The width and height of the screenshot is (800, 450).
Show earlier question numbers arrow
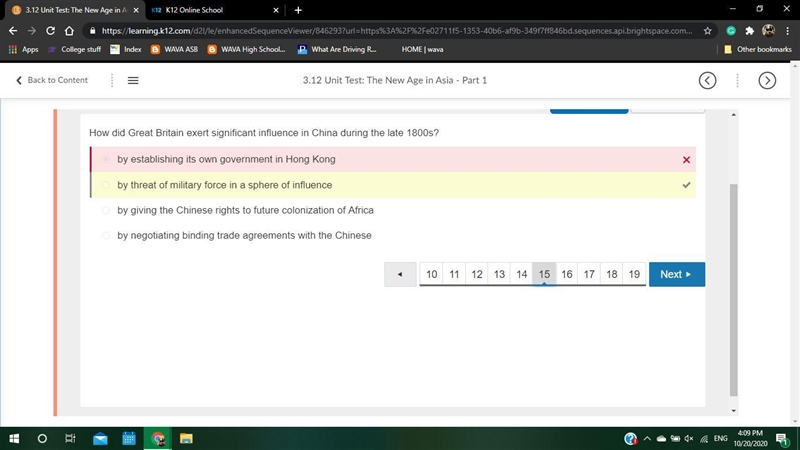400,274
